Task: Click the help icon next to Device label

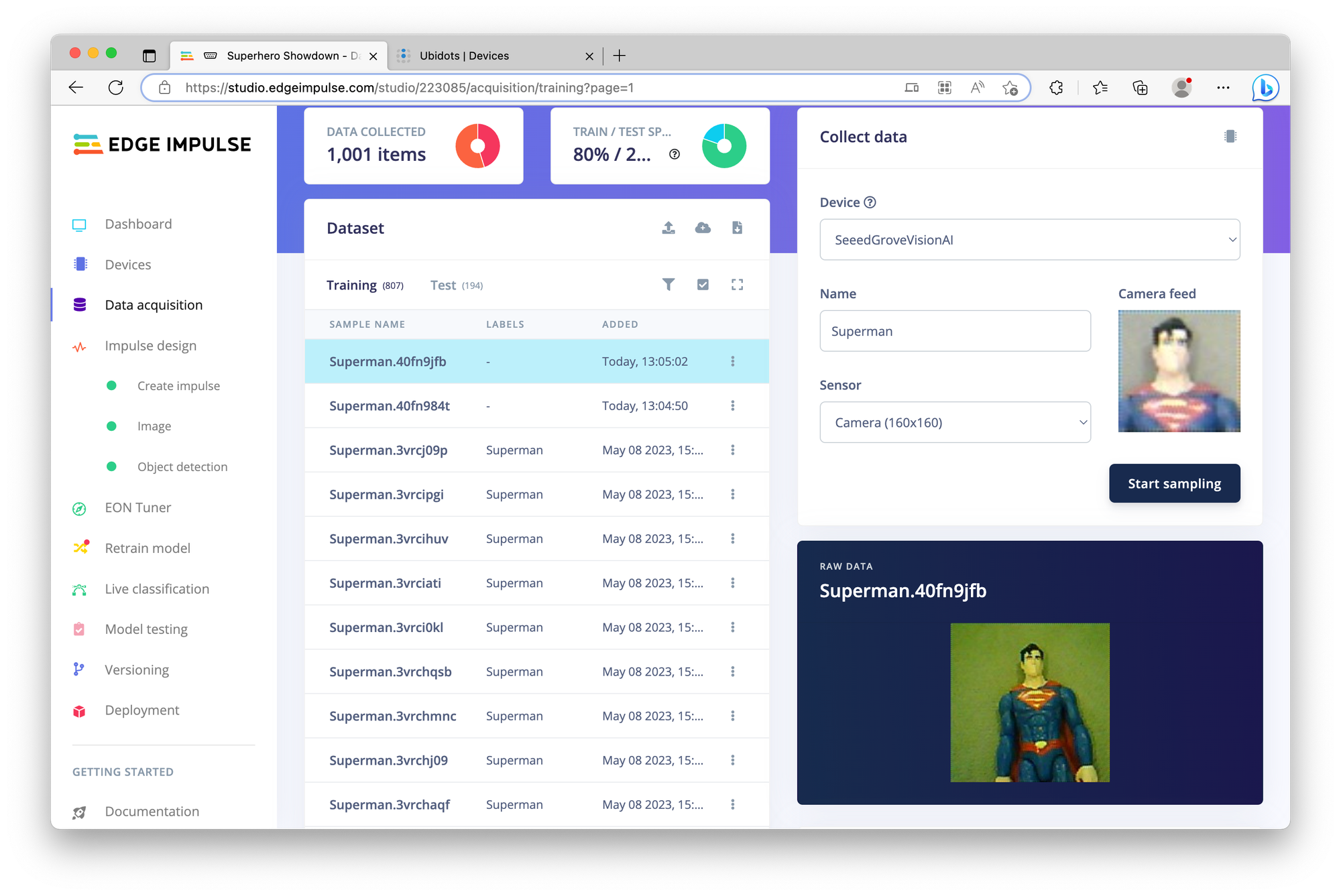Action: click(x=870, y=202)
